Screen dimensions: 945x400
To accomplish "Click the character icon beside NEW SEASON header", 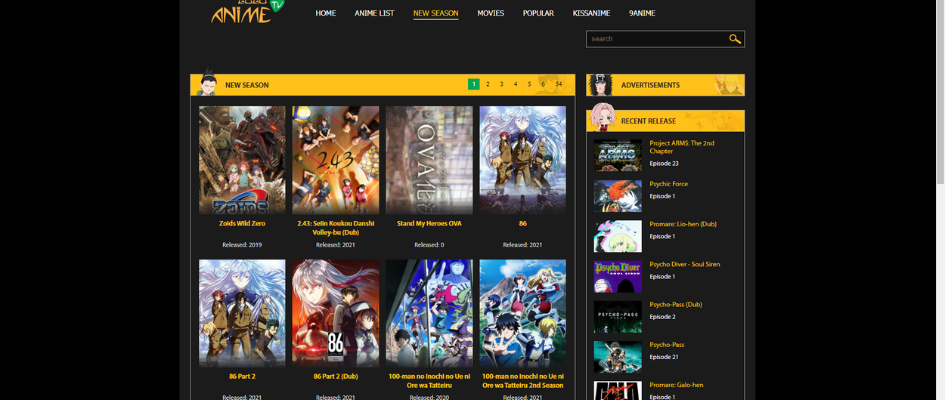I will [207, 82].
